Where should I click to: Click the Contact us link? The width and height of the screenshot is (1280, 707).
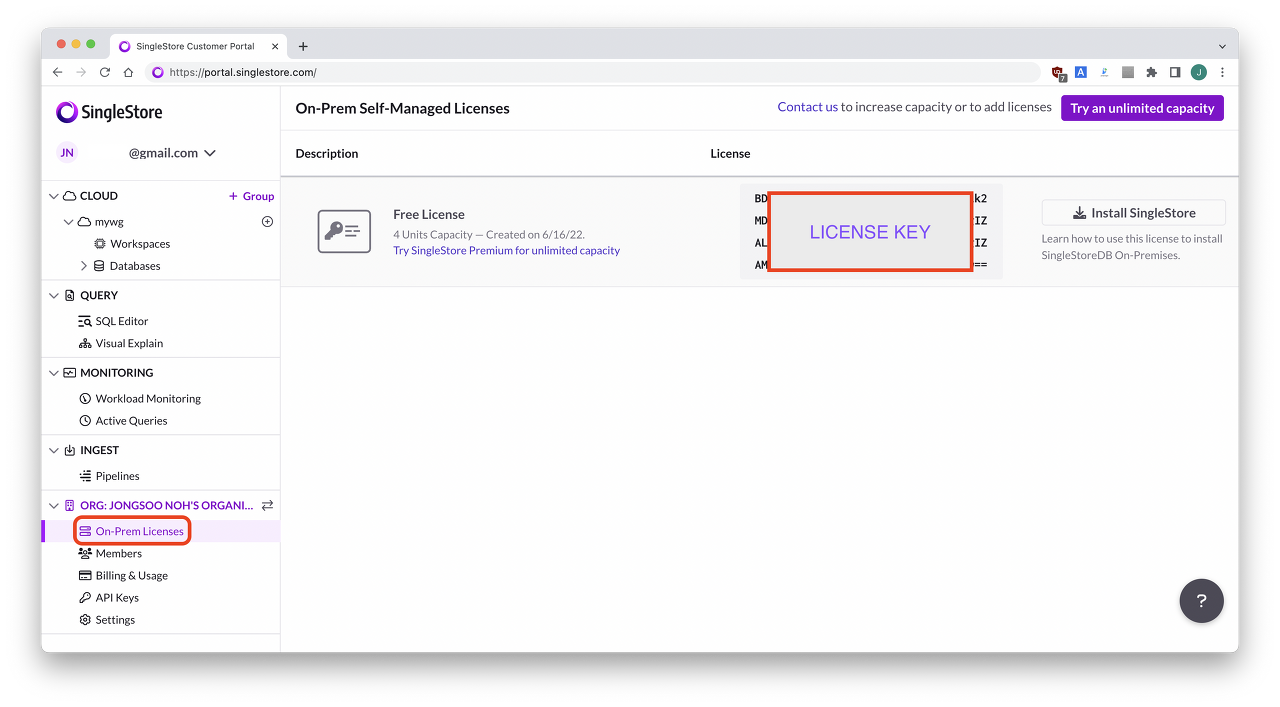point(808,107)
